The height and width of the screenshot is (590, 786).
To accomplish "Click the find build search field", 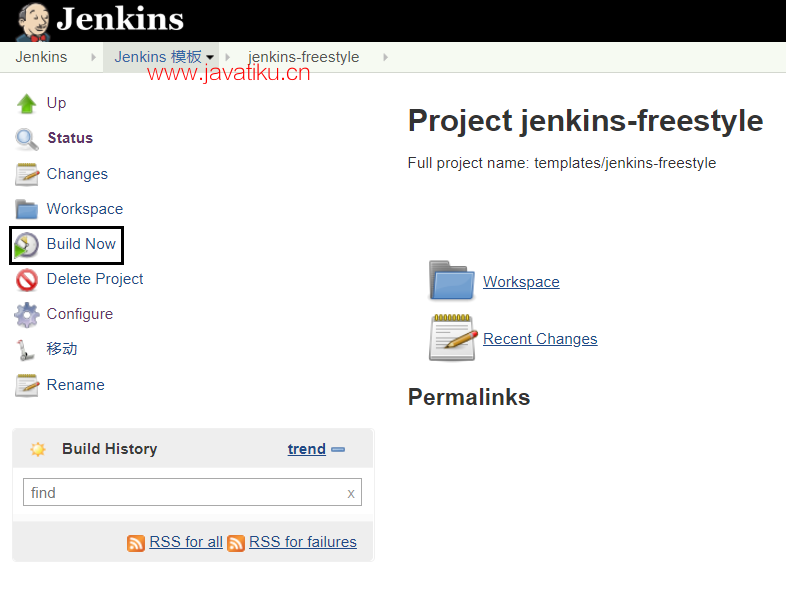I will tap(192, 492).
